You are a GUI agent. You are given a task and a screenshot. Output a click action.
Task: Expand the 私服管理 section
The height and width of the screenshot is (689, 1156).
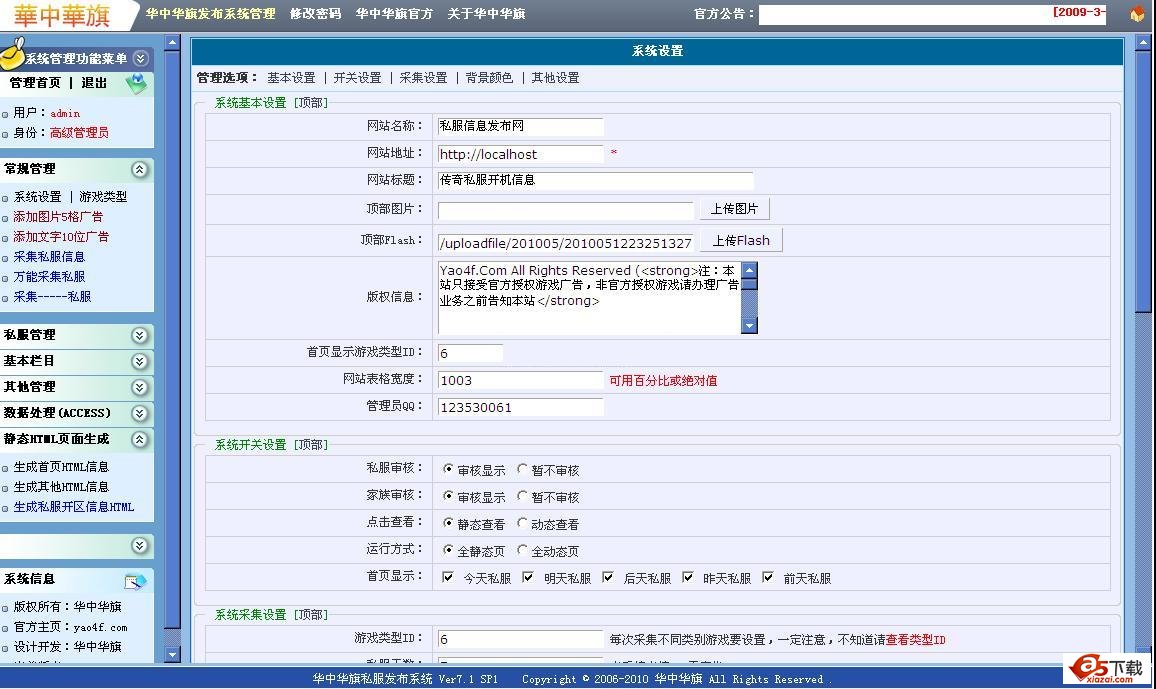(x=140, y=336)
